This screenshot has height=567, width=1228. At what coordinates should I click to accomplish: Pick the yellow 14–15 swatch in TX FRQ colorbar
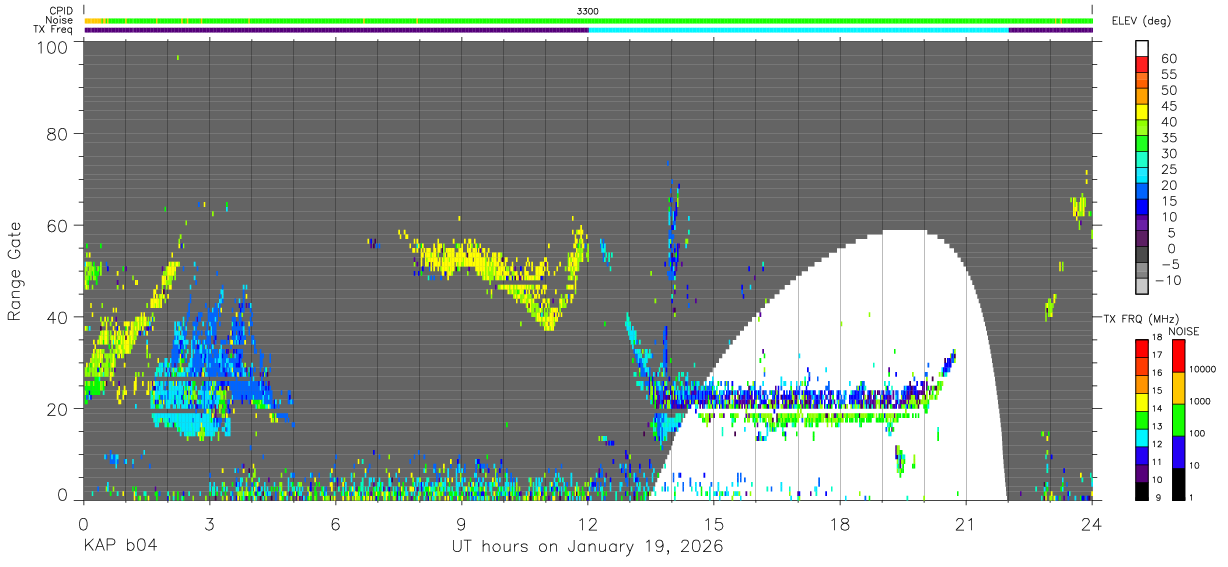pos(1142,401)
